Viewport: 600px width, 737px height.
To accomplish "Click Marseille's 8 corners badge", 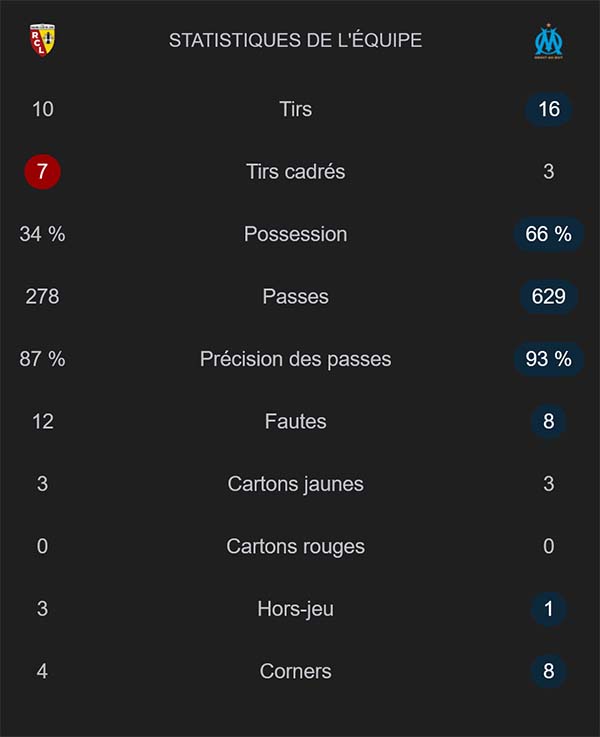I will (548, 671).
